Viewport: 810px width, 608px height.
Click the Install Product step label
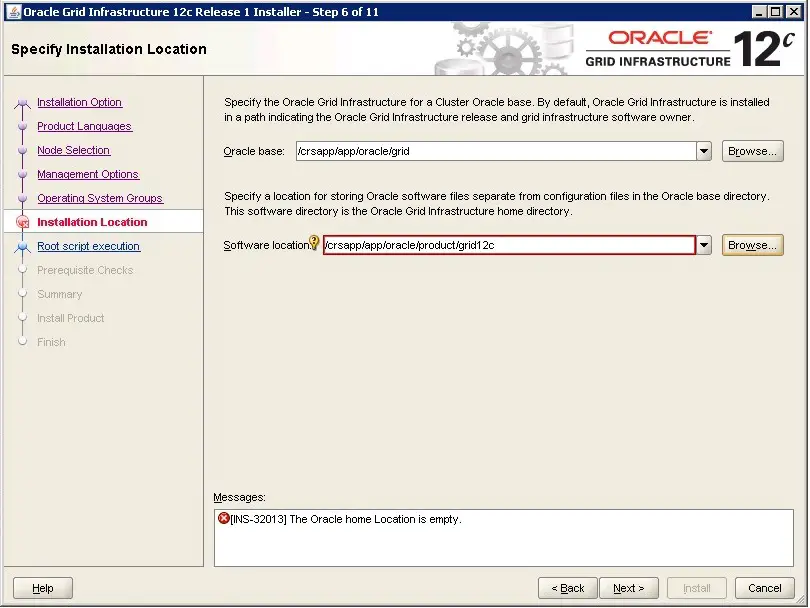[71, 318]
